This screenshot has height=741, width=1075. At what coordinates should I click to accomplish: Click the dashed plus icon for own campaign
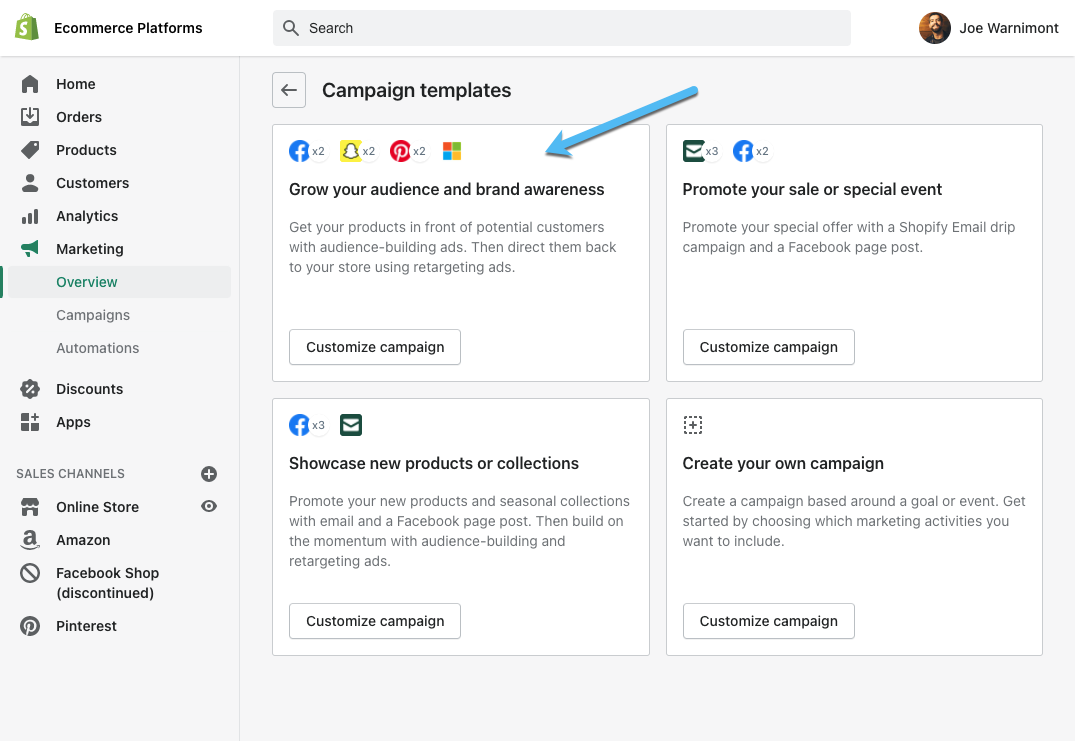(693, 425)
